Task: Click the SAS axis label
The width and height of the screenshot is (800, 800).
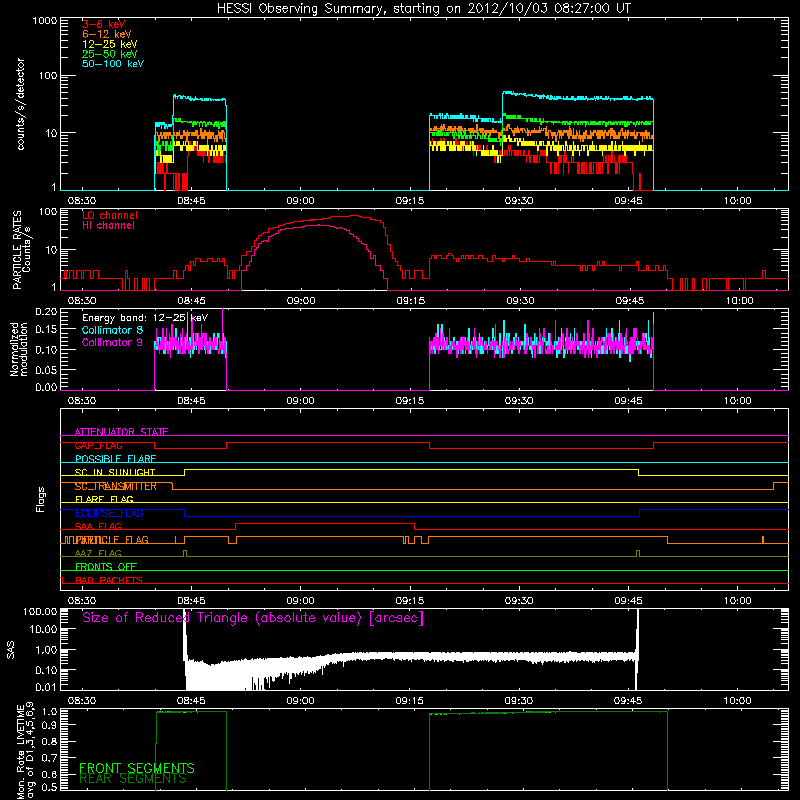Action: (x=11, y=649)
